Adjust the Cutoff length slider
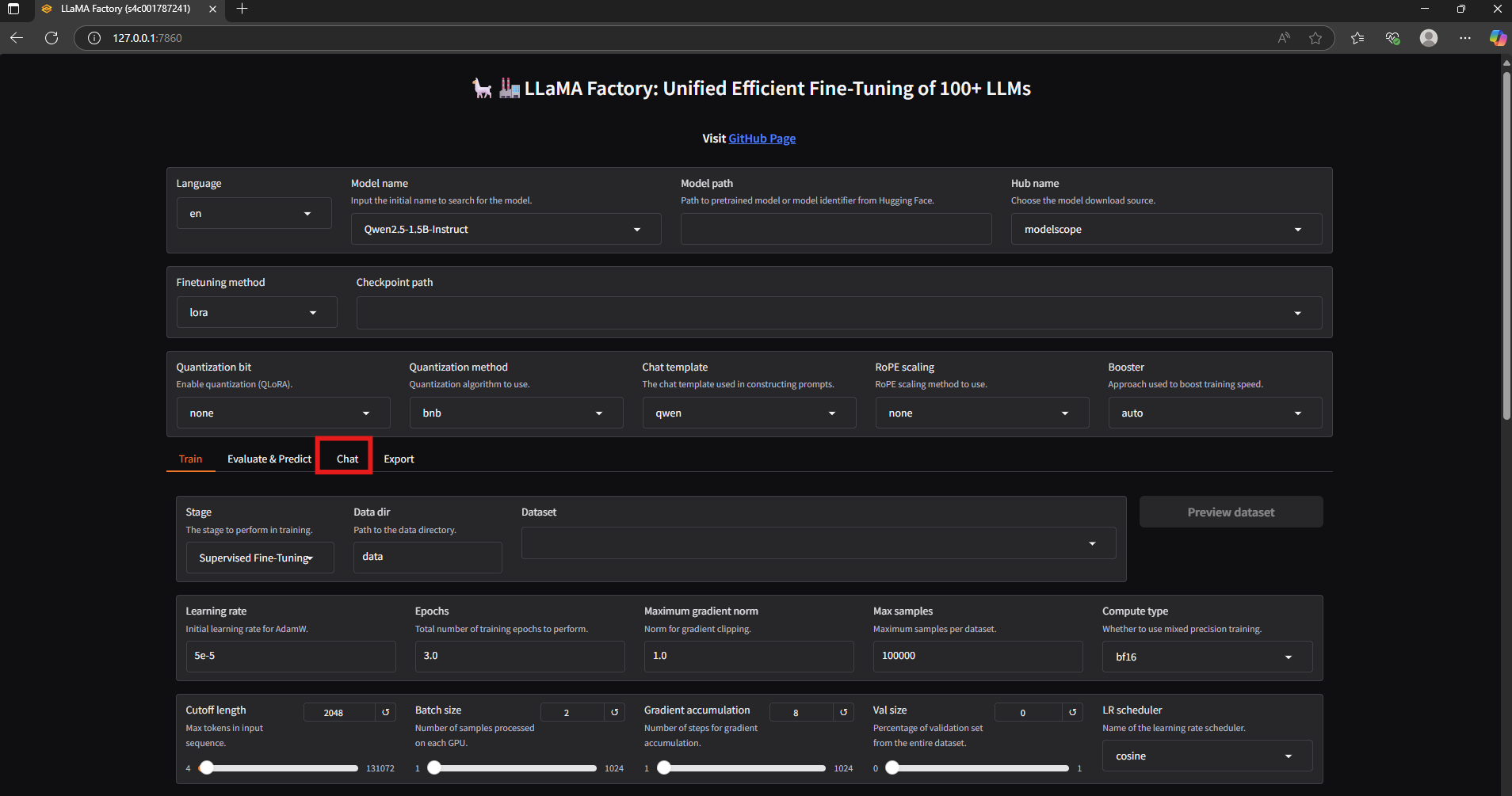The image size is (1512, 796). (278, 767)
